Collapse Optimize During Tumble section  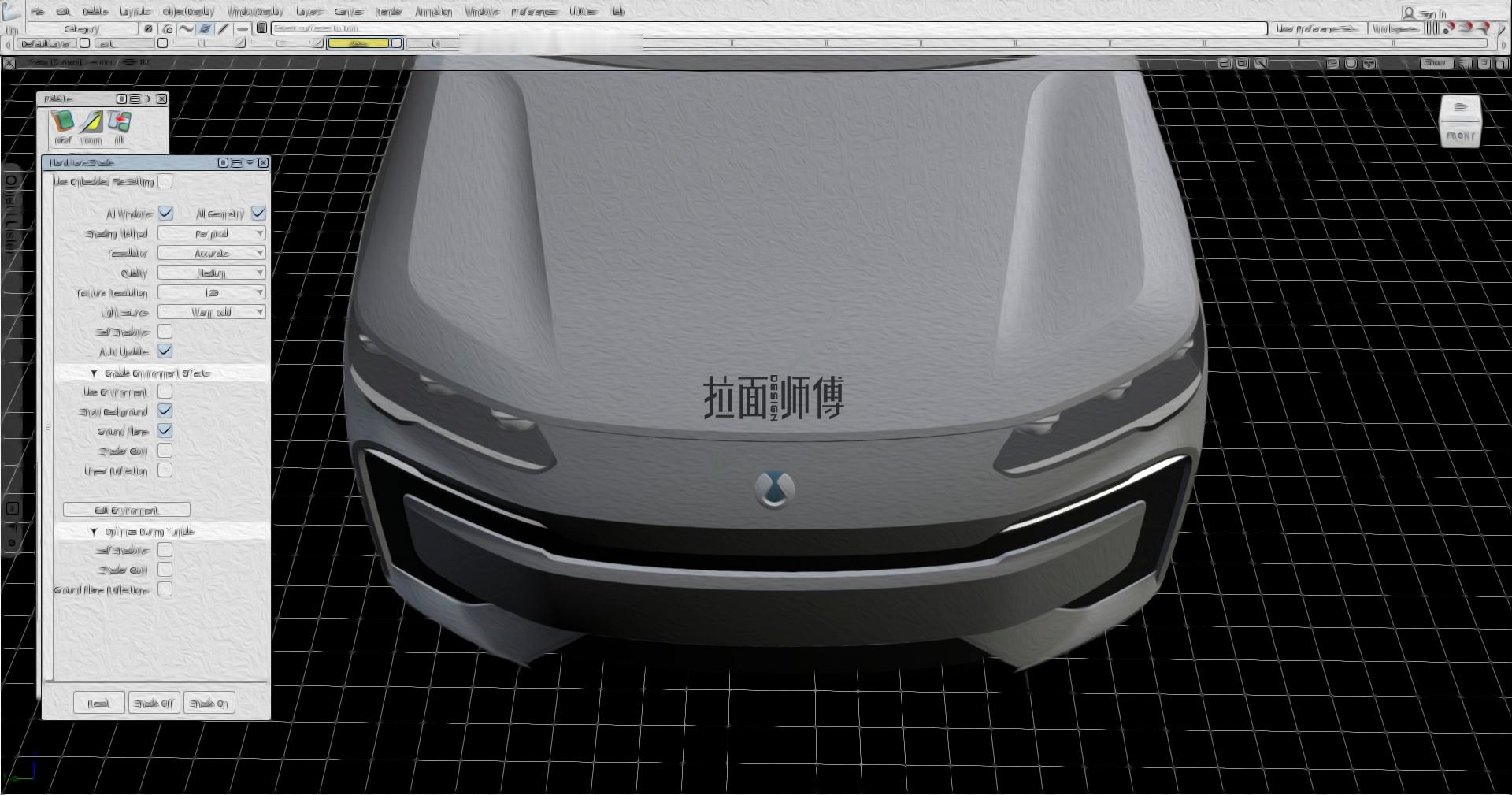pos(94,532)
